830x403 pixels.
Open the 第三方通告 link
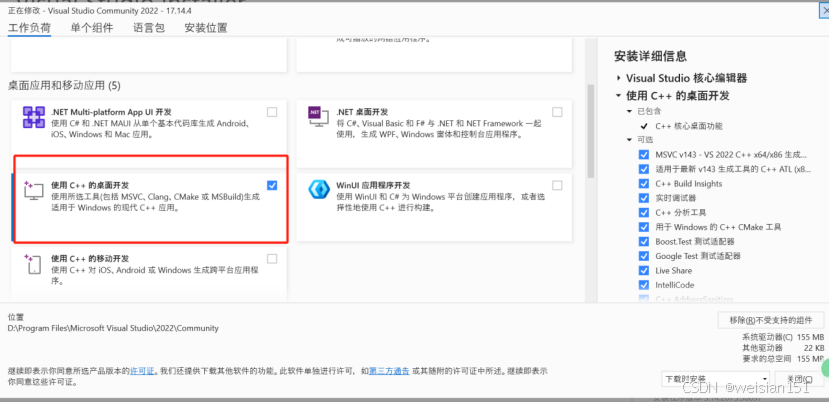coord(389,371)
